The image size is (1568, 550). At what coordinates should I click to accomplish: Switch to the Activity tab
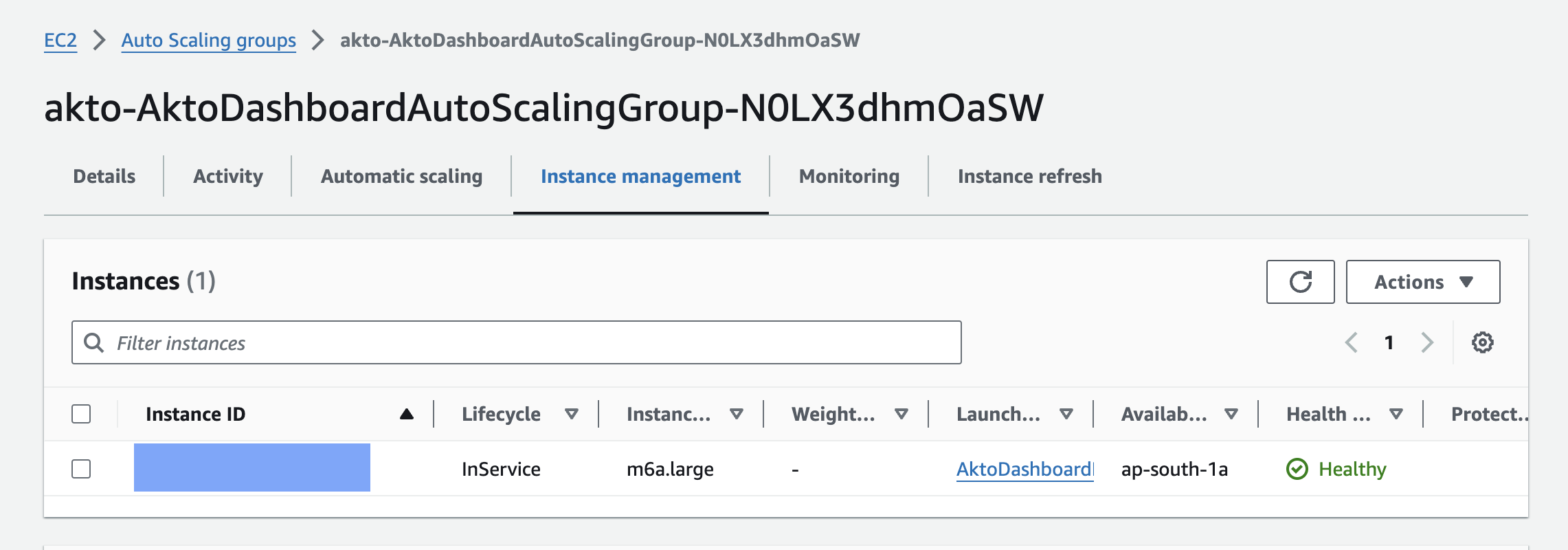(x=228, y=177)
